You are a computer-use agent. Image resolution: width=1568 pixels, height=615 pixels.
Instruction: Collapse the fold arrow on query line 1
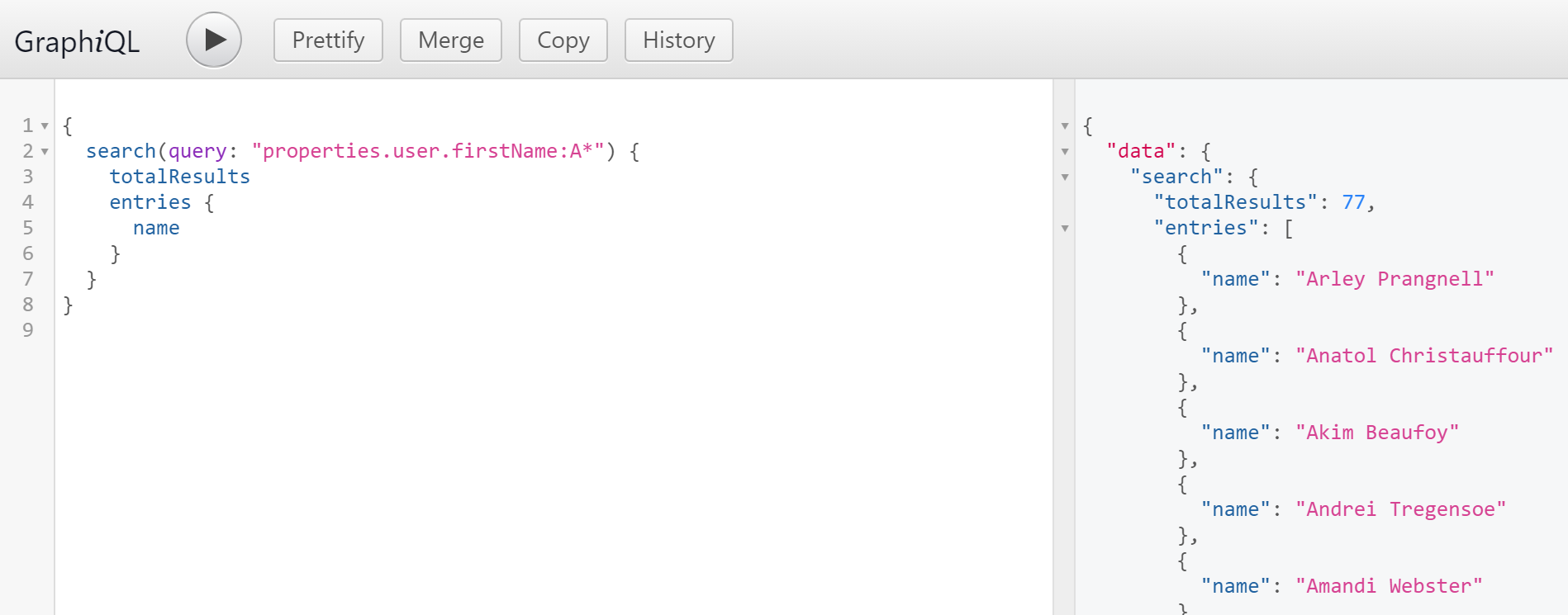point(45,126)
